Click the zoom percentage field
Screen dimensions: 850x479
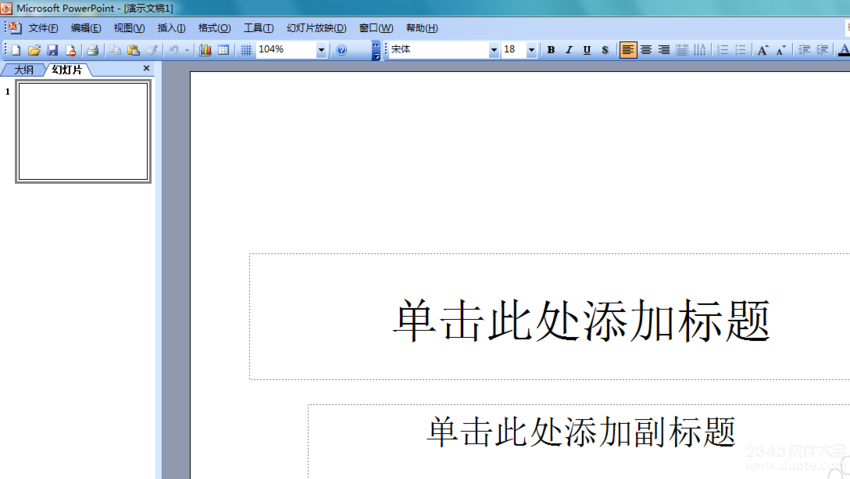(286, 50)
